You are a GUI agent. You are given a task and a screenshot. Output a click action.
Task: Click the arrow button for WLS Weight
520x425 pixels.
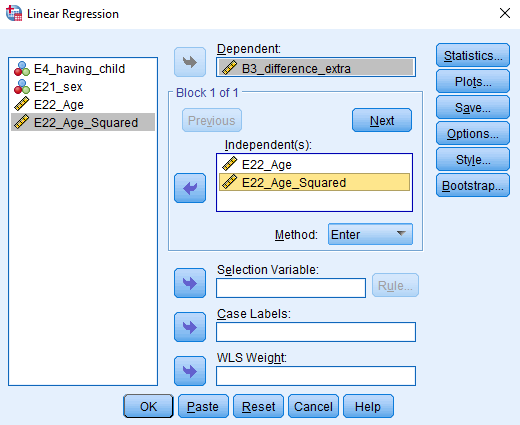(x=190, y=371)
